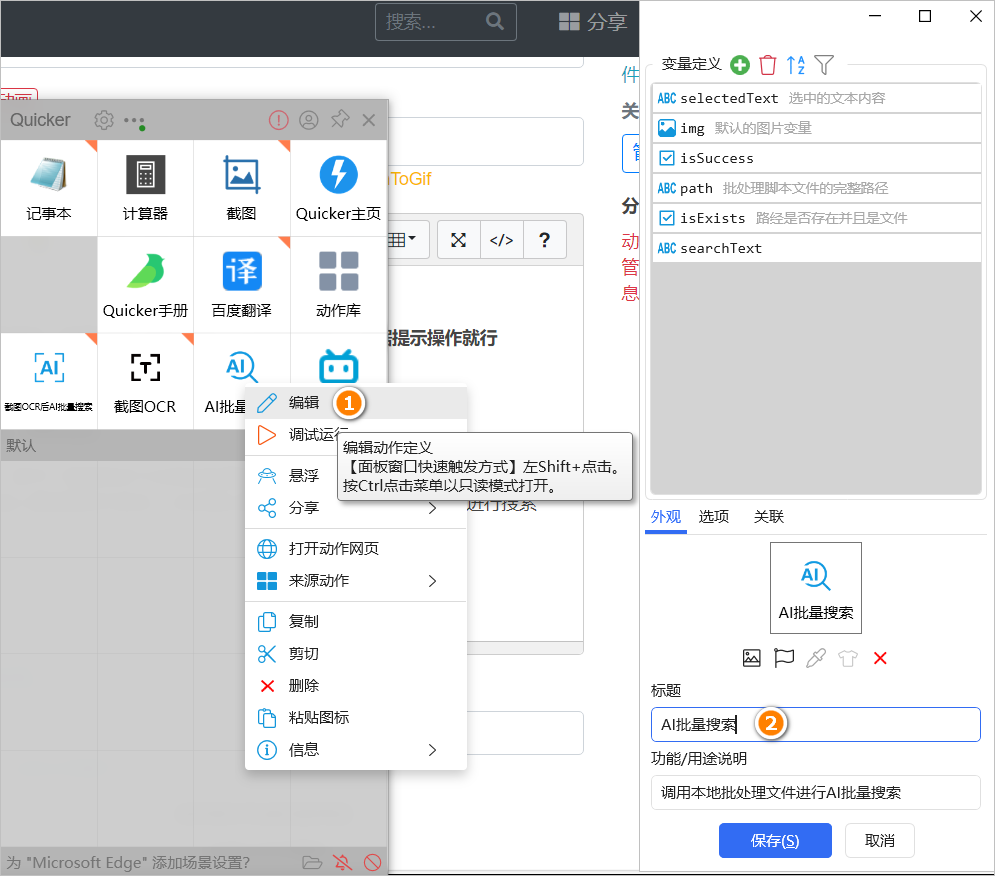
Task: Start the 截图 screenshot action
Action: 242,188
